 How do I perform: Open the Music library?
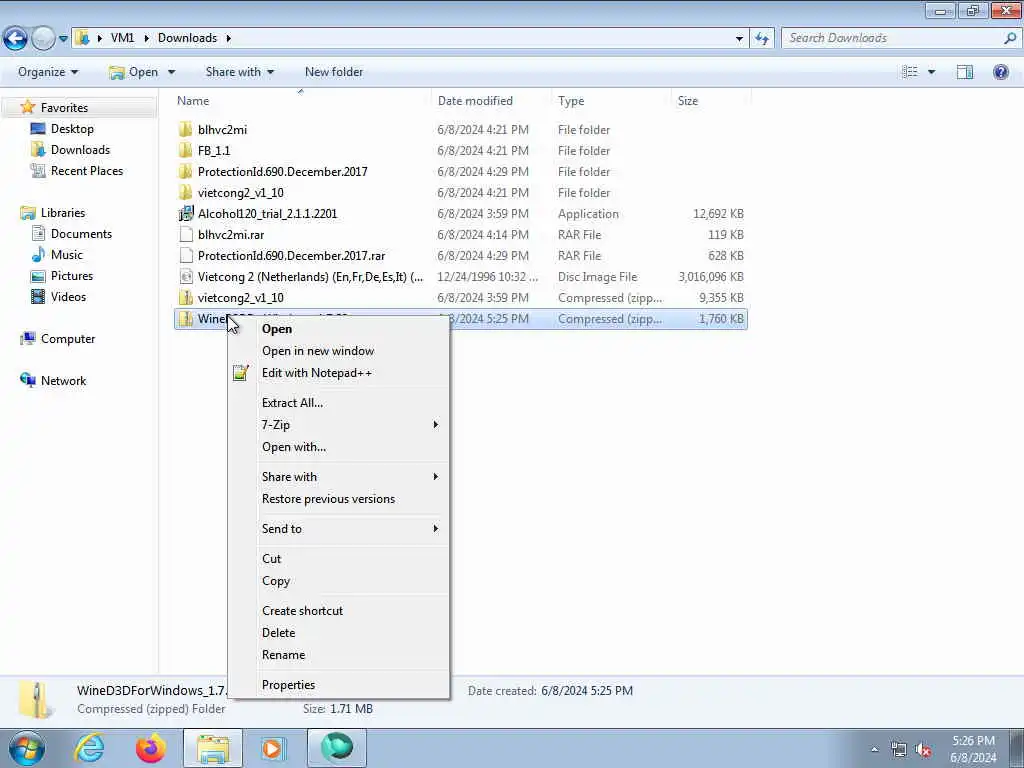click(x=67, y=255)
